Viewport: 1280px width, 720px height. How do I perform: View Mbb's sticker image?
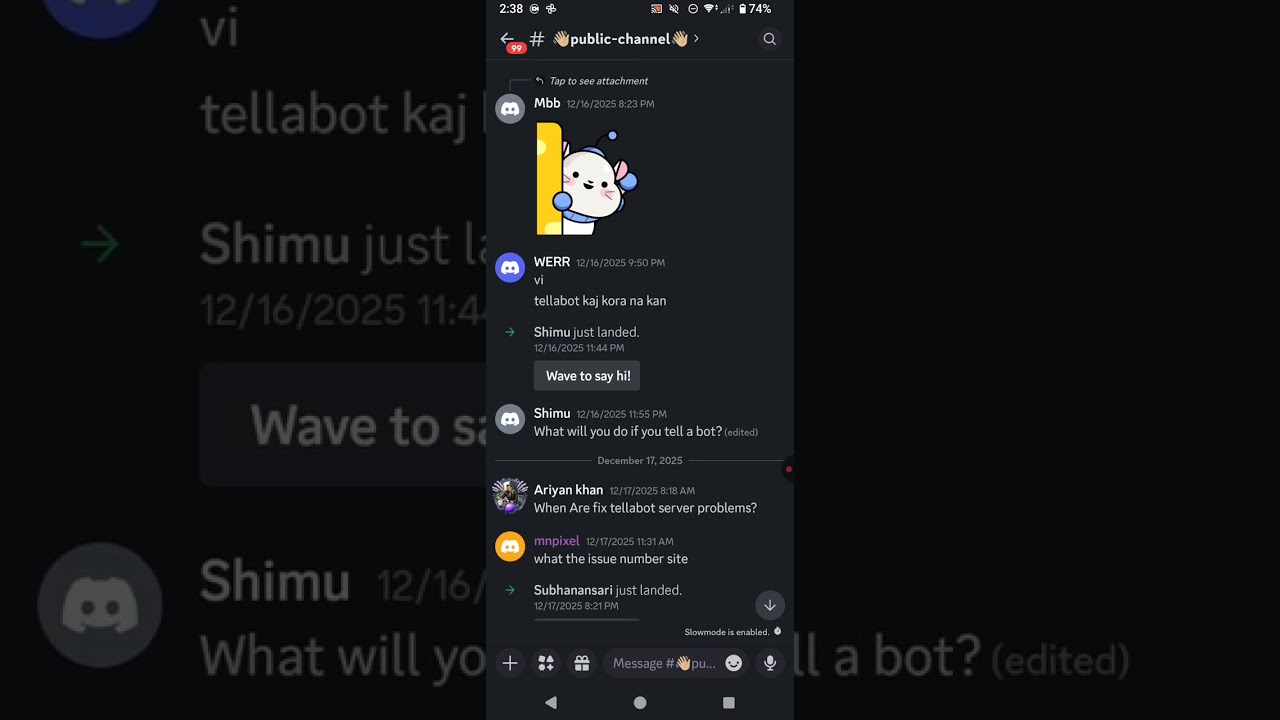(x=587, y=178)
